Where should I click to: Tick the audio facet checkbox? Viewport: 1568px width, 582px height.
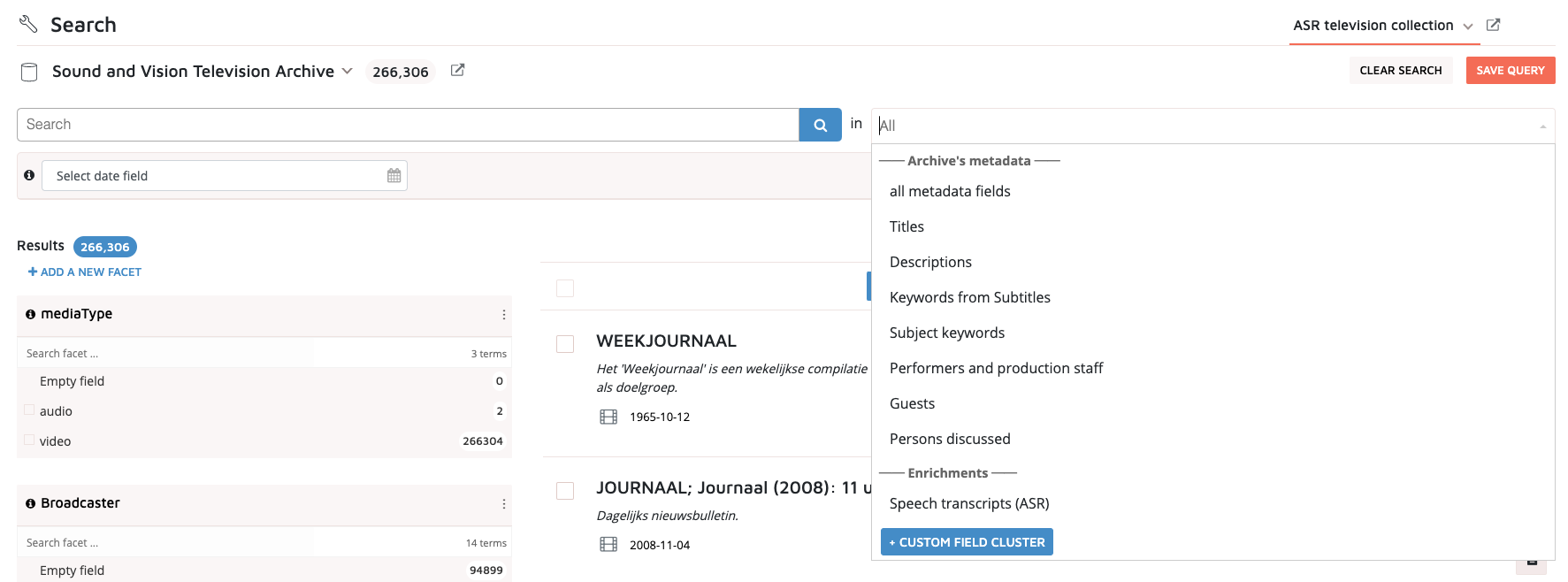click(x=29, y=410)
